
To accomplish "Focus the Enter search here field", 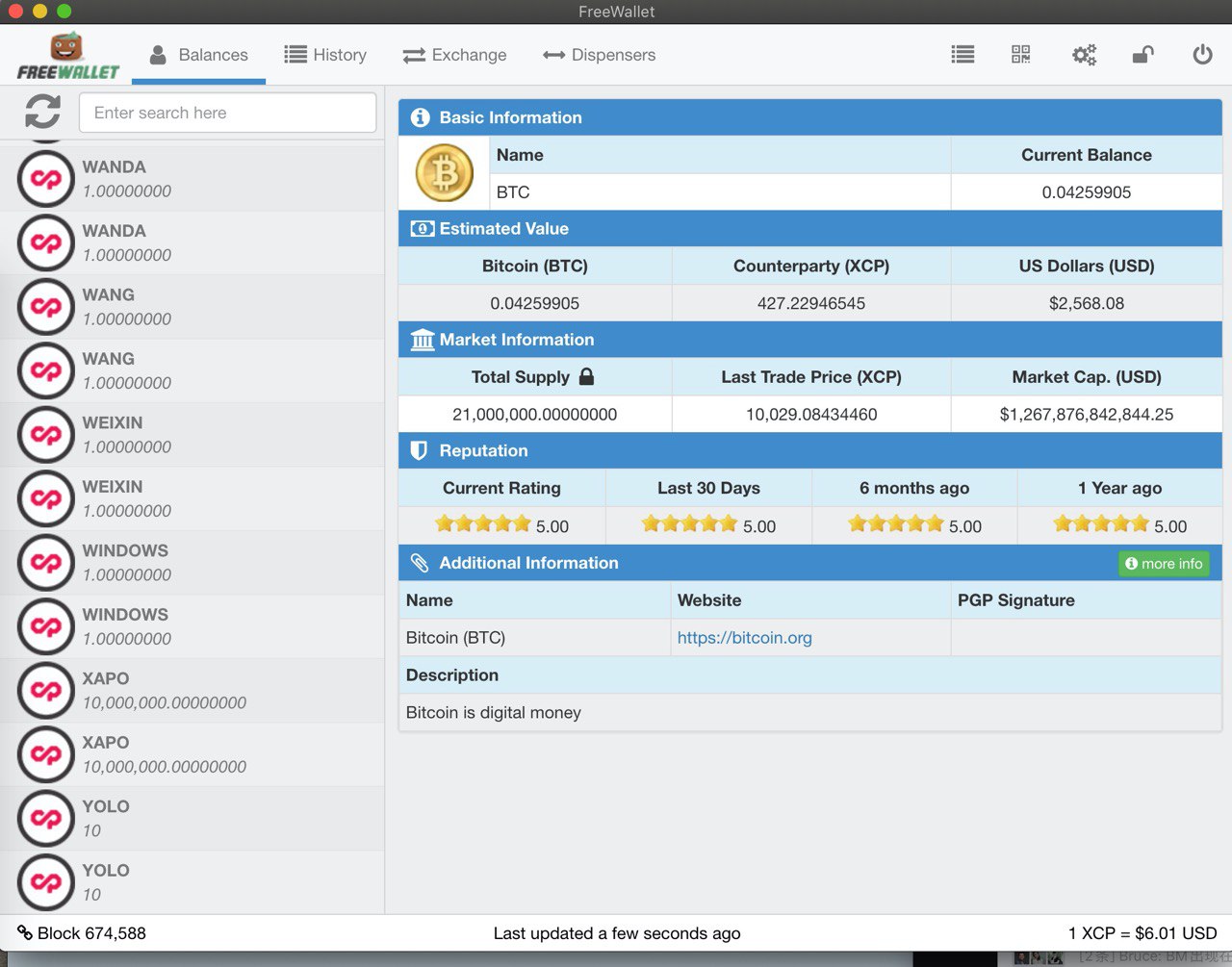I will pos(227,113).
